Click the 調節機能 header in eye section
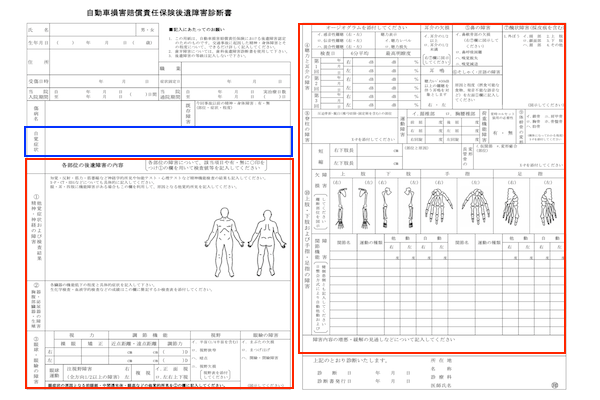Image resolution: width=600 pixels, height=400 pixels. click(x=150, y=335)
